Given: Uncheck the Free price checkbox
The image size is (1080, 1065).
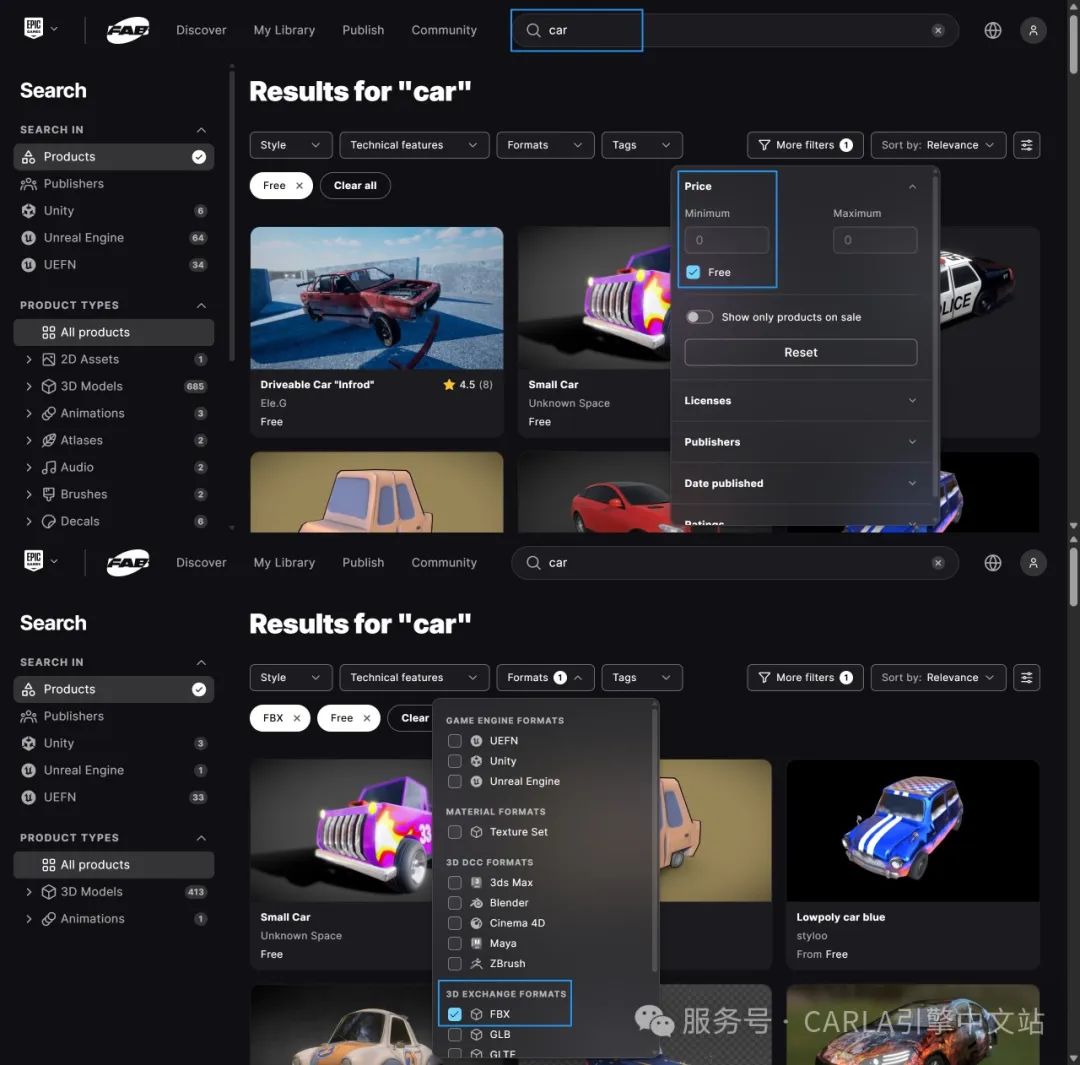Looking at the screenshot, I should click(x=693, y=272).
